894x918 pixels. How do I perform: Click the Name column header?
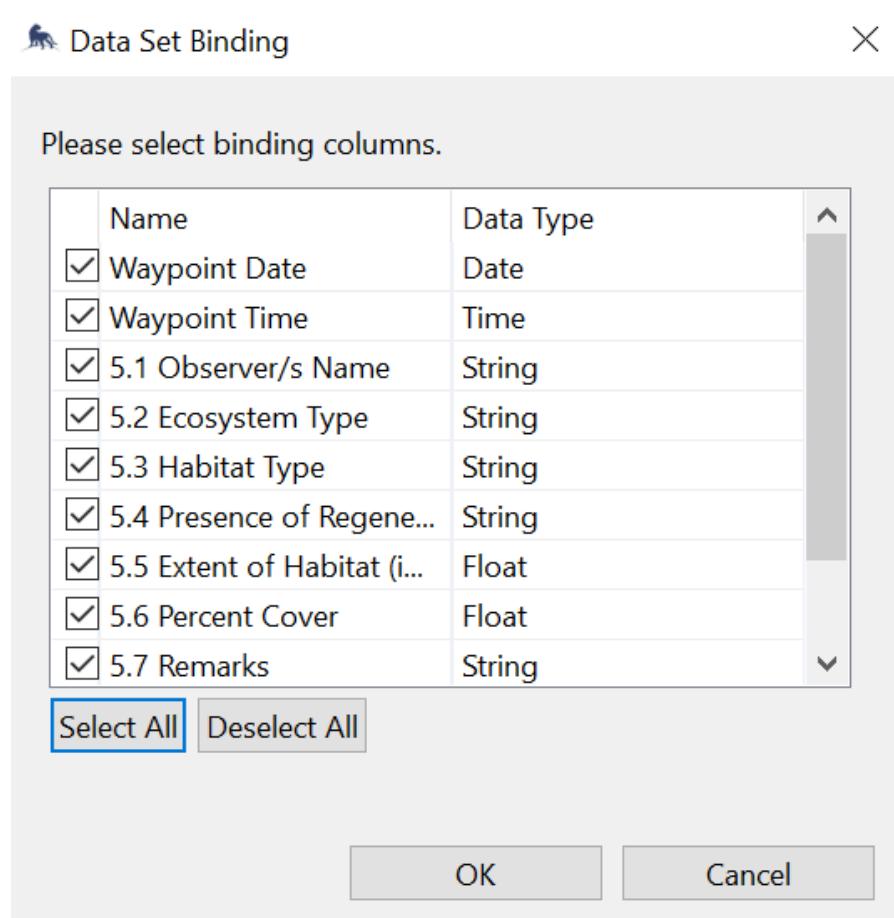click(275, 219)
